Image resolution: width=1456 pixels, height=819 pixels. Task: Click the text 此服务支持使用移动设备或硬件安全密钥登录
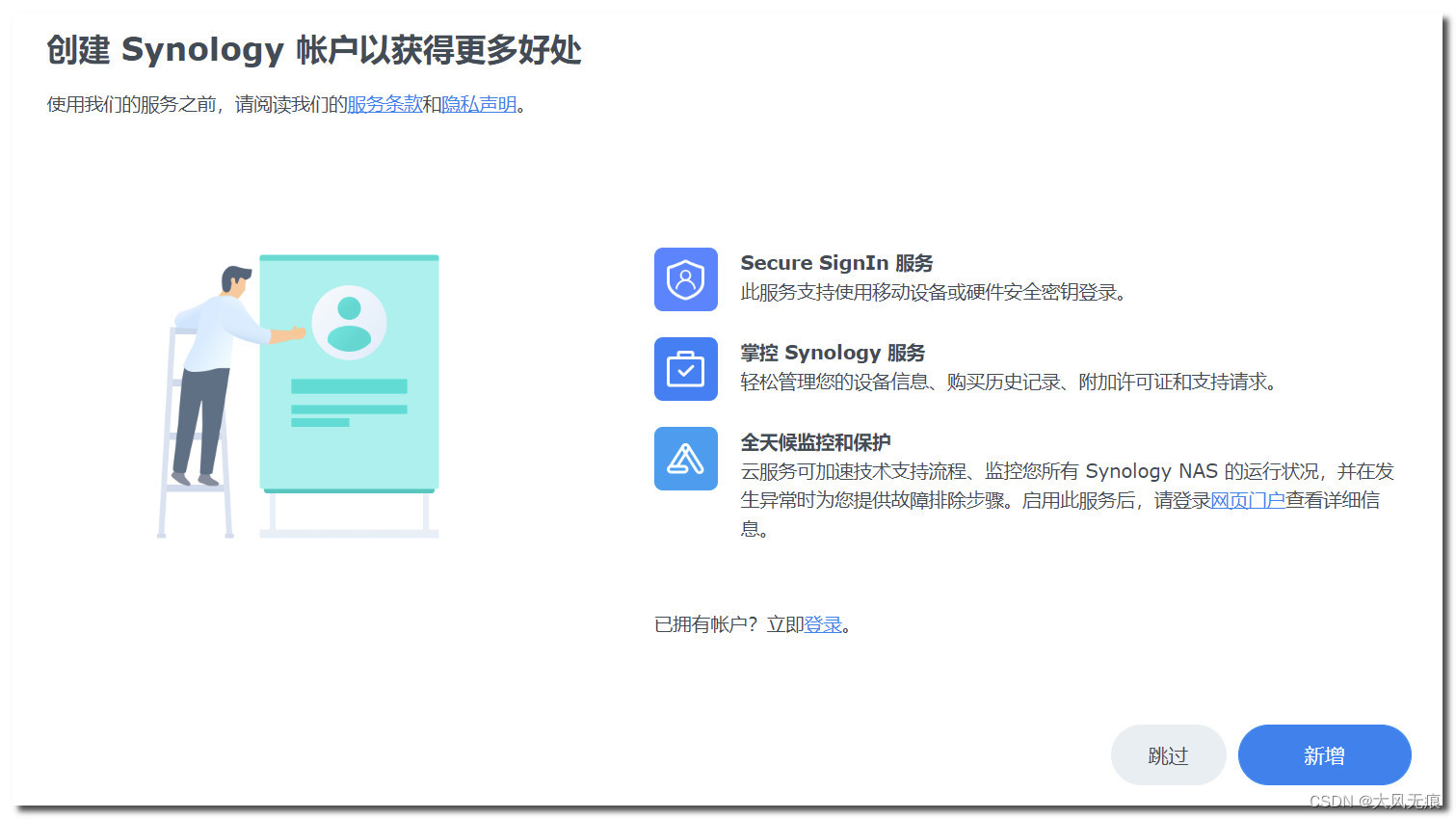933,292
